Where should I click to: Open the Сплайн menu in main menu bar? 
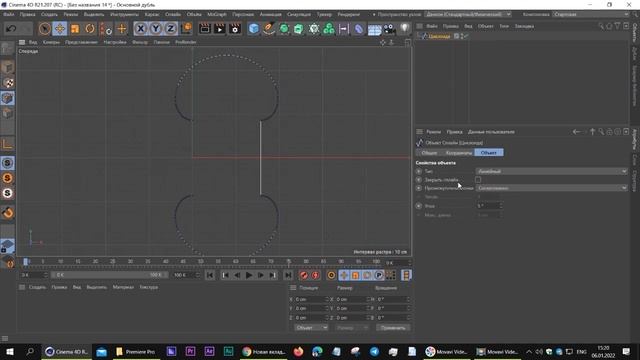click(173, 14)
